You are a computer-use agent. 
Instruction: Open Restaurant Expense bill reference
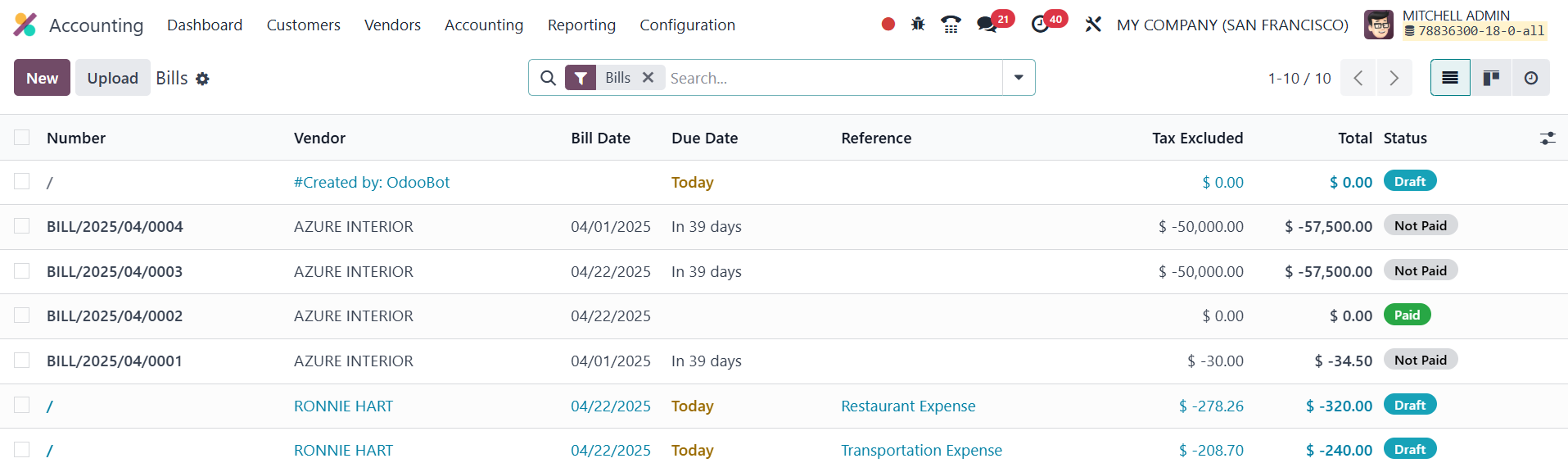pyautogui.click(x=908, y=406)
